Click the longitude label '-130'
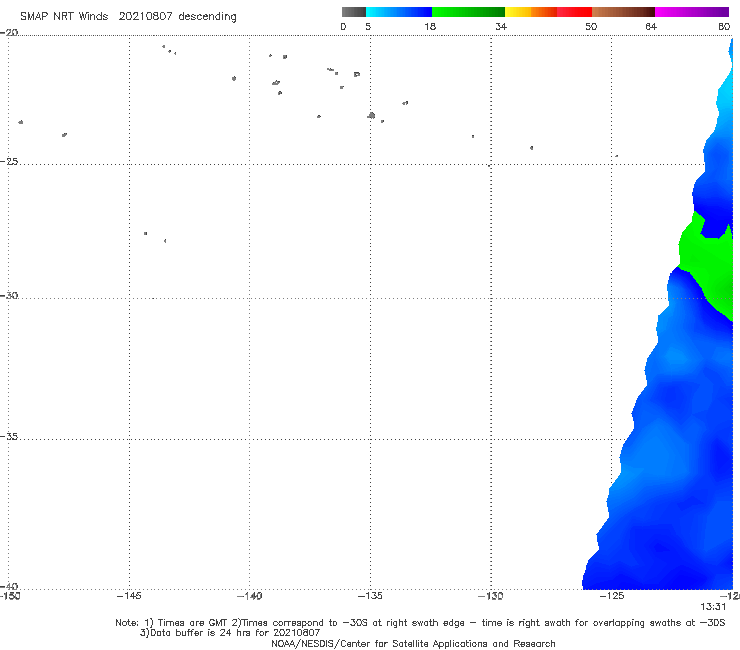 [491, 596]
